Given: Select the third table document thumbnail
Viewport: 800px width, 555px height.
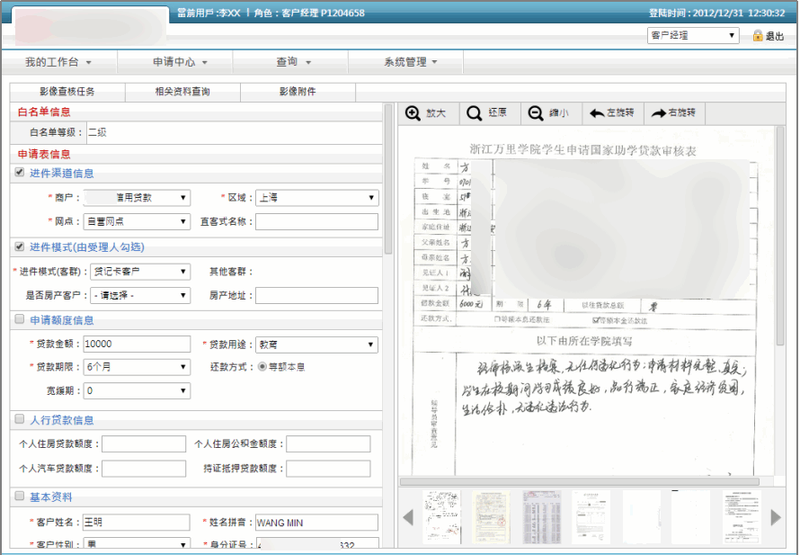Looking at the screenshot, I should (541, 517).
